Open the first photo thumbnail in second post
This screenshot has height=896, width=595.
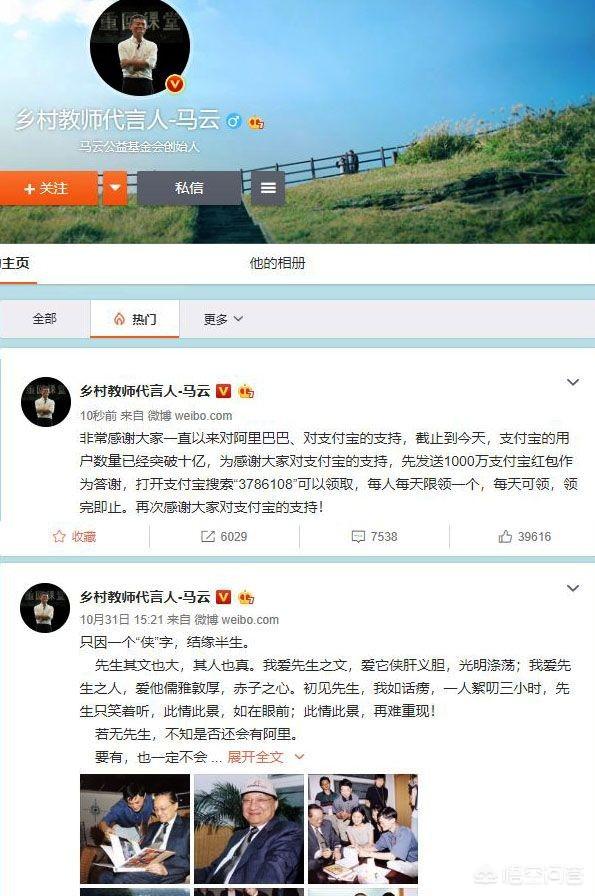coord(135,829)
